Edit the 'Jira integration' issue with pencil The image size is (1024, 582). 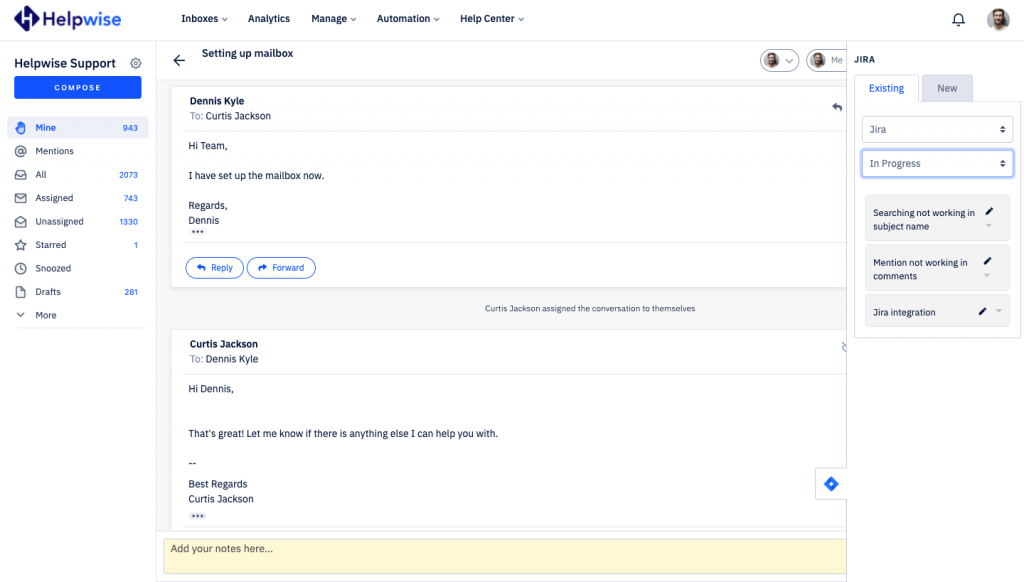tap(982, 312)
